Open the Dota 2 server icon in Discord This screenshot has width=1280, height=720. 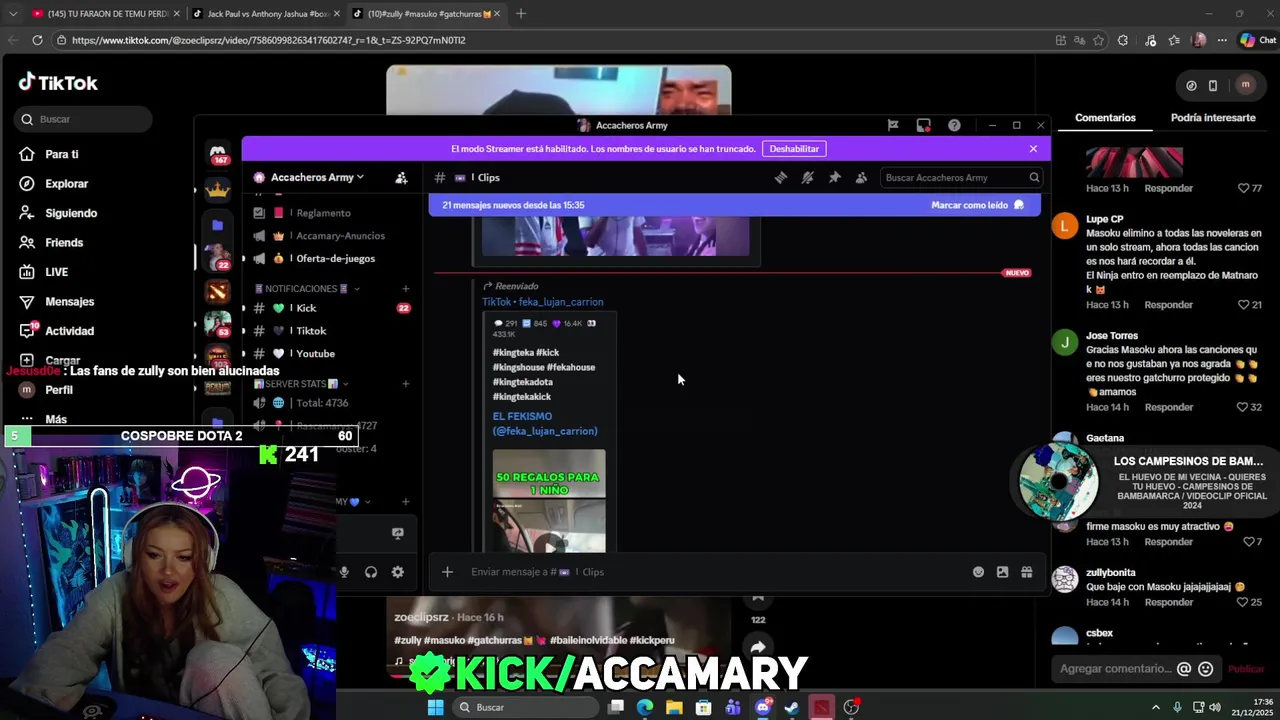coord(218,291)
